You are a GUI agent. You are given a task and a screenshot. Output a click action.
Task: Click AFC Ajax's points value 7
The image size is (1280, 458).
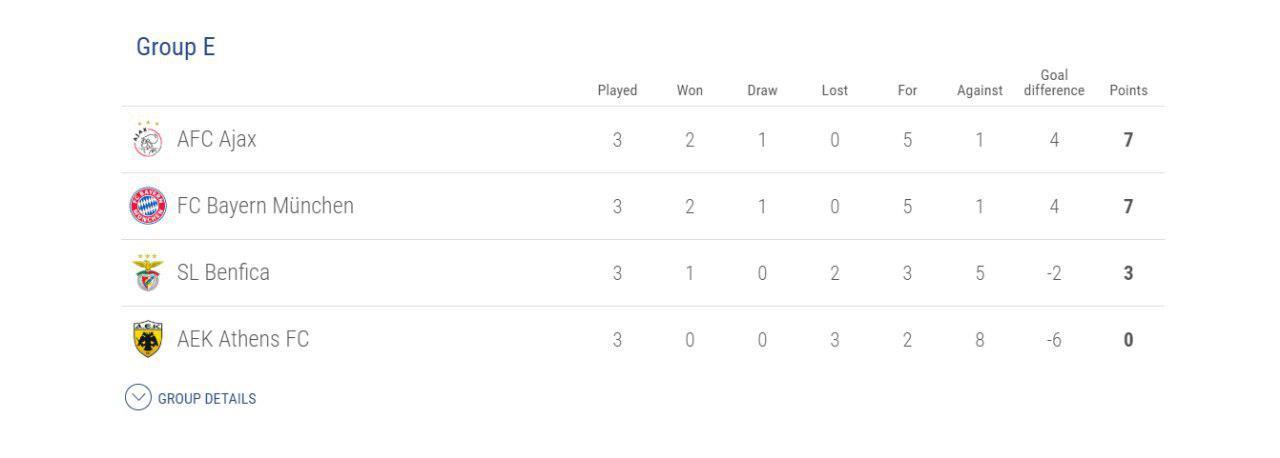pos(1128,140)
